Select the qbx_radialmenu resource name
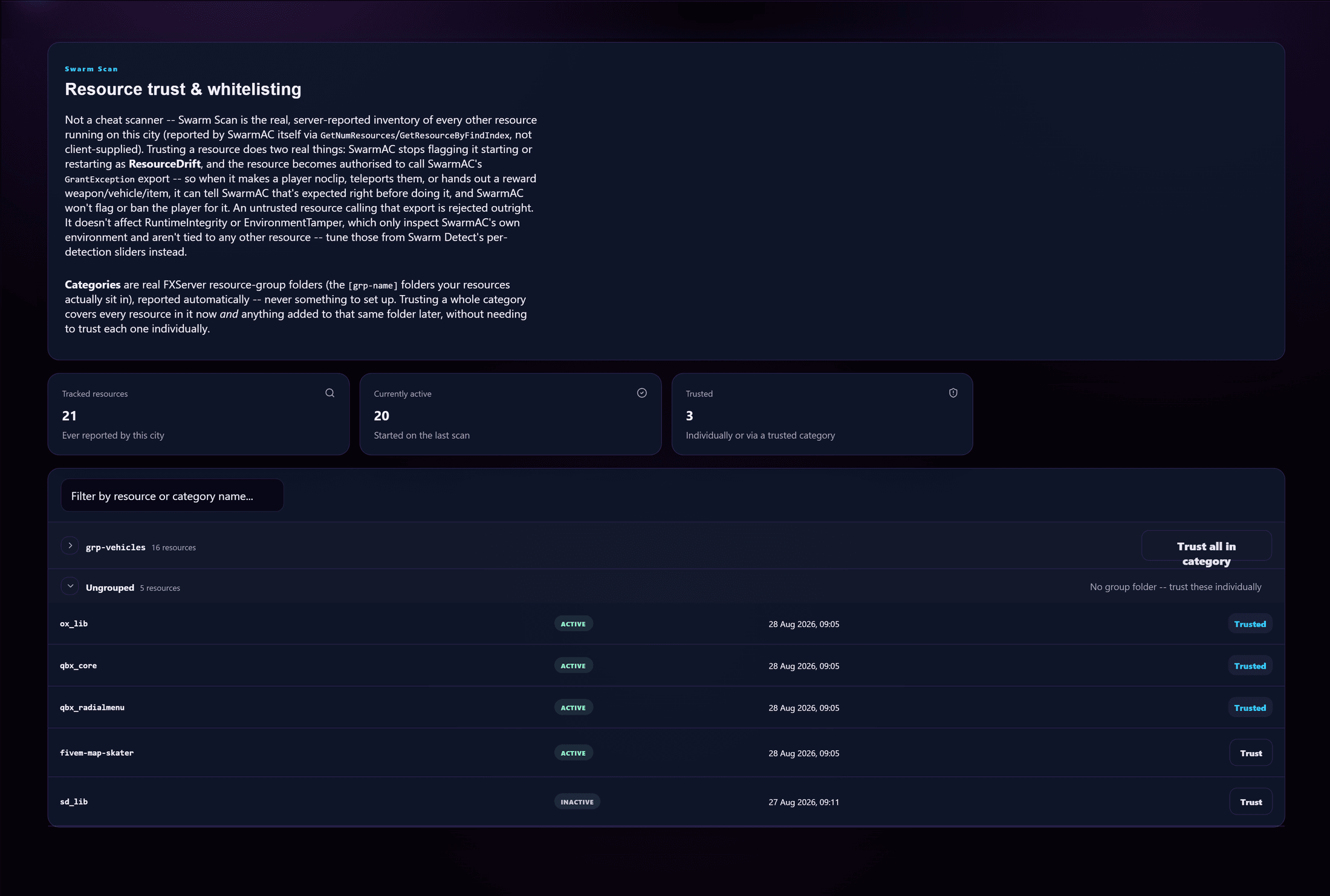Viewport: 1330px width, 896px height. coord(92,707)
